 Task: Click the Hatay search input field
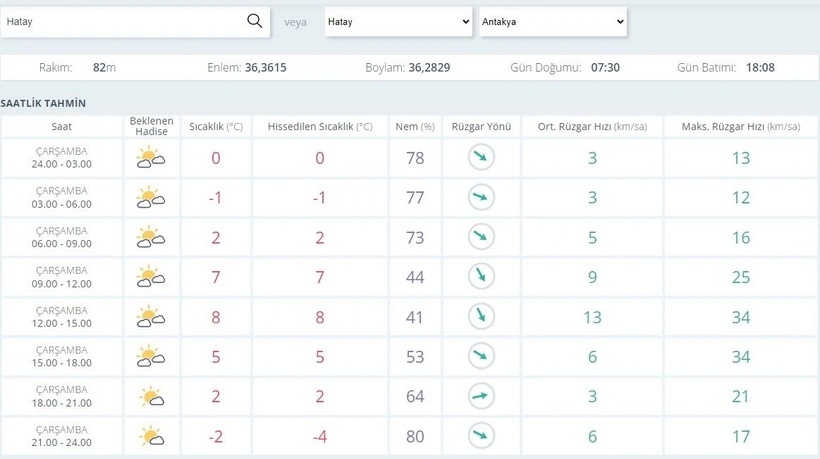point(122,21)
